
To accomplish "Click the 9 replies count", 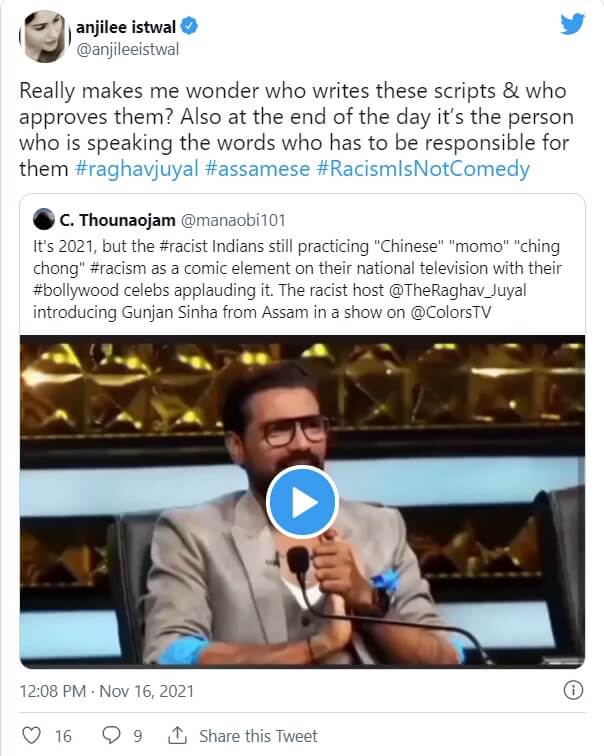I will (138, 735).
